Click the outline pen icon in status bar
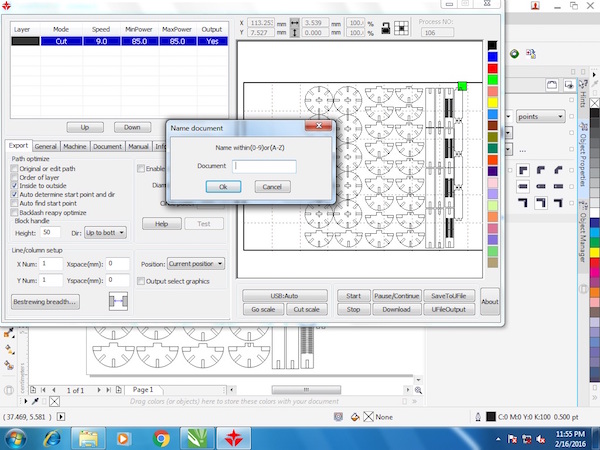 [x=478, y=417]
